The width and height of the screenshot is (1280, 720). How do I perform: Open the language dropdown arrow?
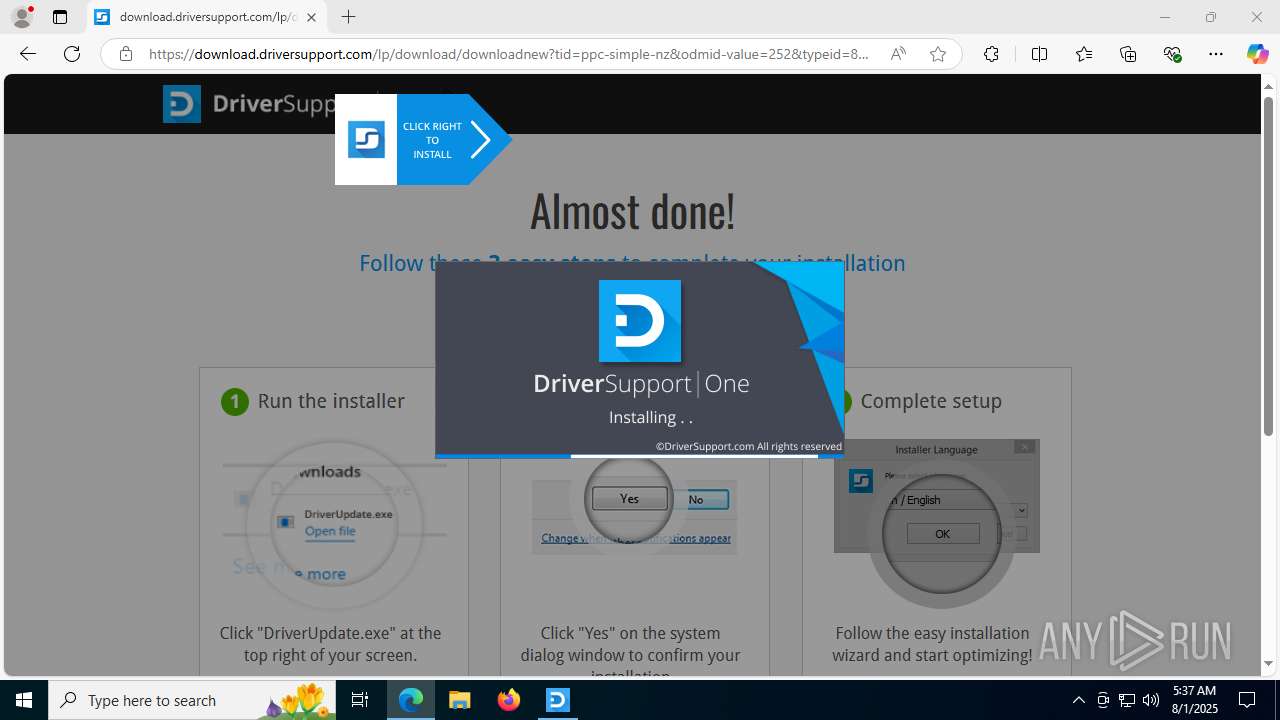(x=1021, y=510)
